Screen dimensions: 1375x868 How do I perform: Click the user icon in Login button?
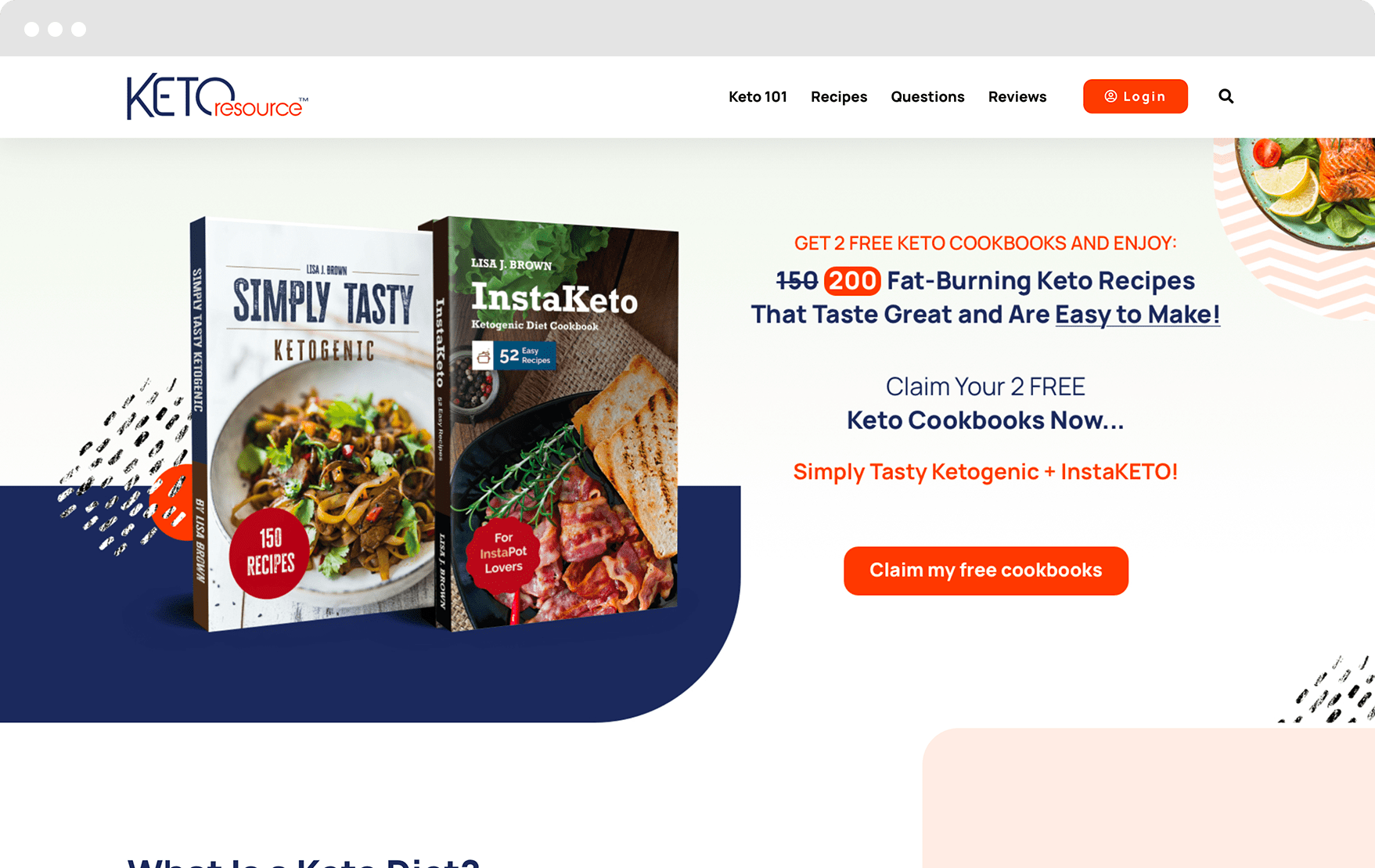tap(1110, 96)
